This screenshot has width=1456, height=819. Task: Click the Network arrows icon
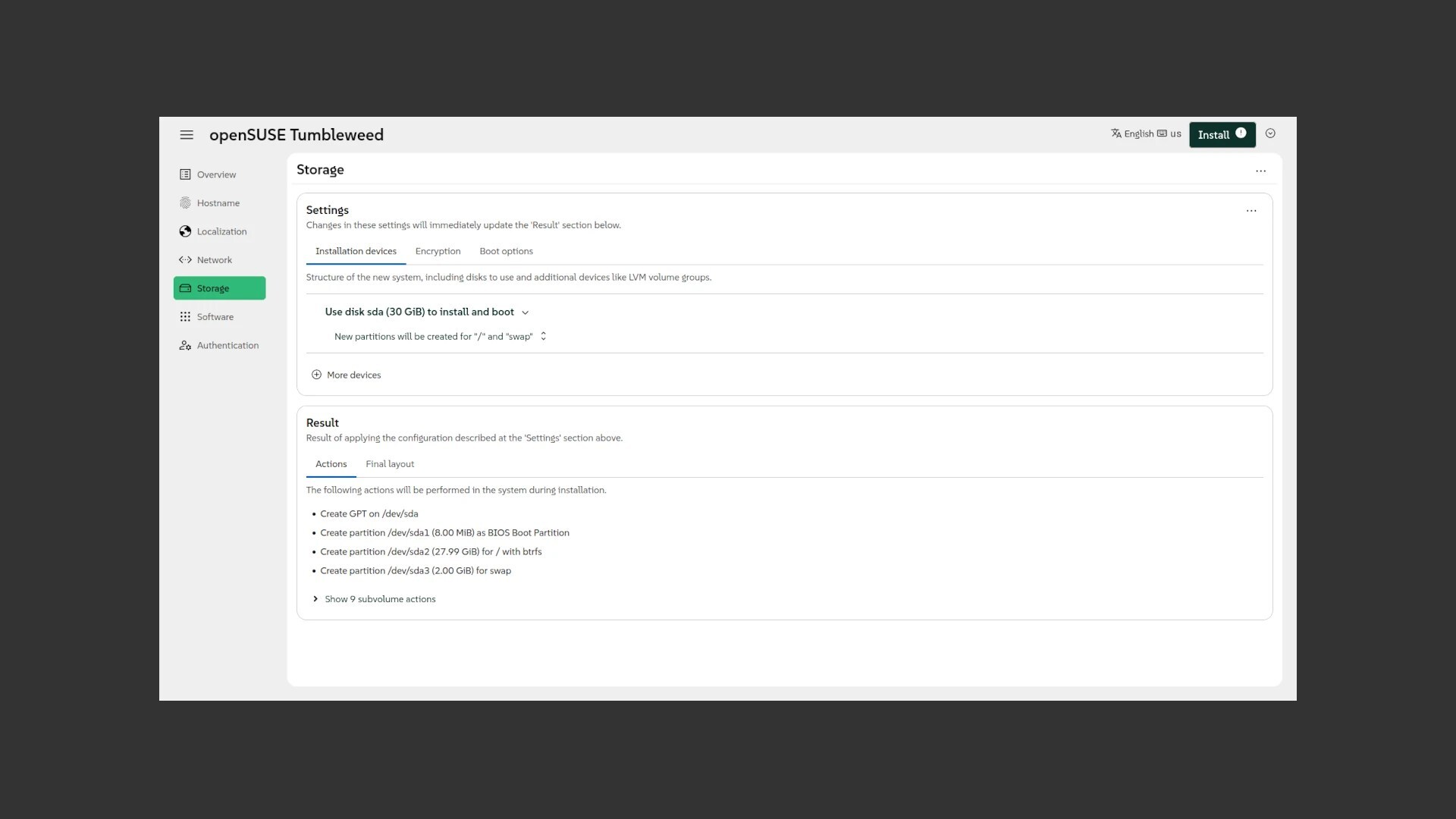tap(185, 260)
